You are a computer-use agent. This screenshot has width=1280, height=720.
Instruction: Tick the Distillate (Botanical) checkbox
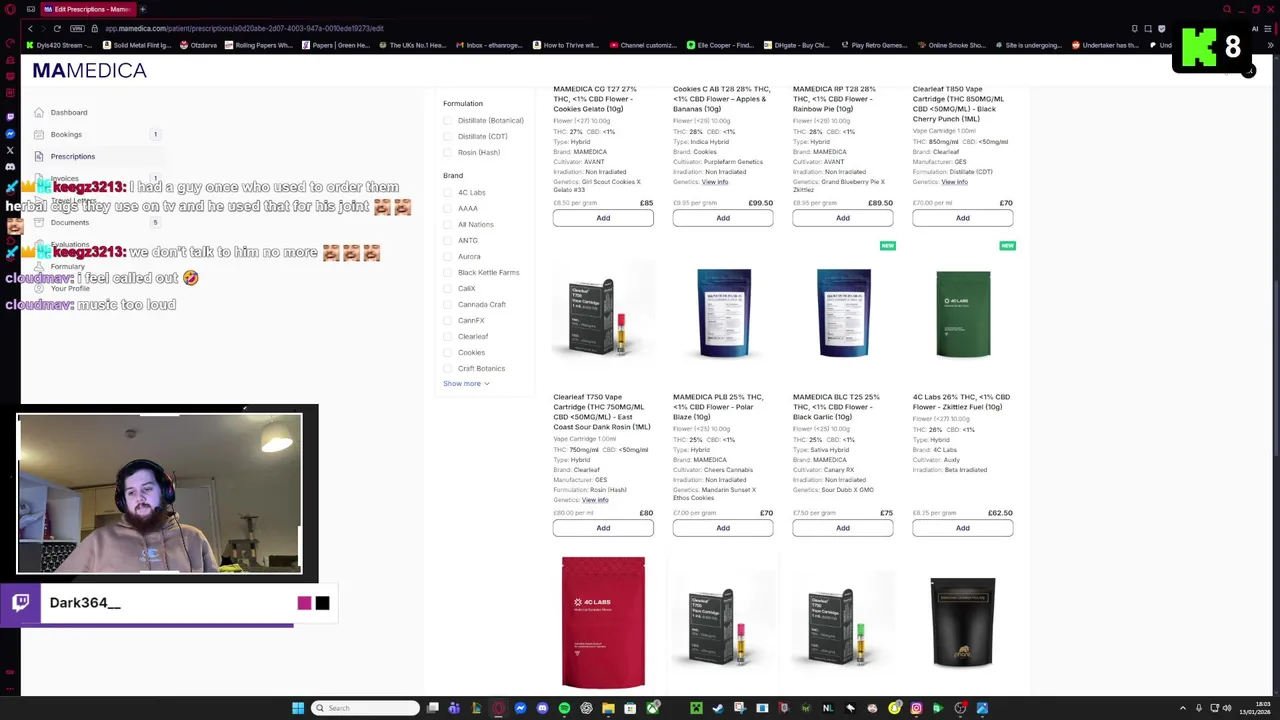click(448, 120)
